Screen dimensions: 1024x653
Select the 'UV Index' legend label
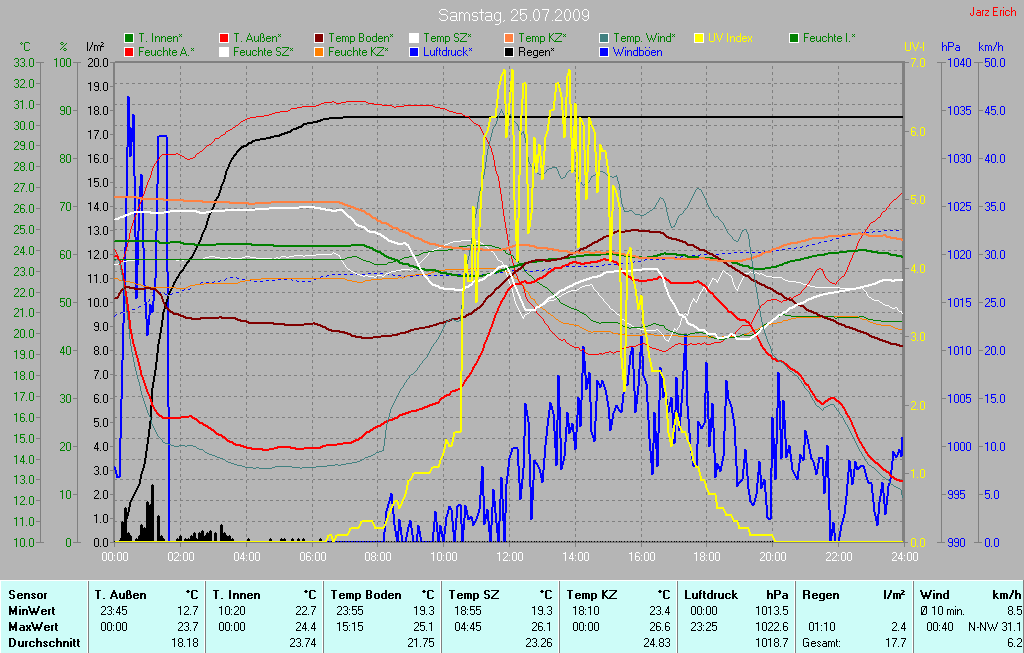coord(730,38)
